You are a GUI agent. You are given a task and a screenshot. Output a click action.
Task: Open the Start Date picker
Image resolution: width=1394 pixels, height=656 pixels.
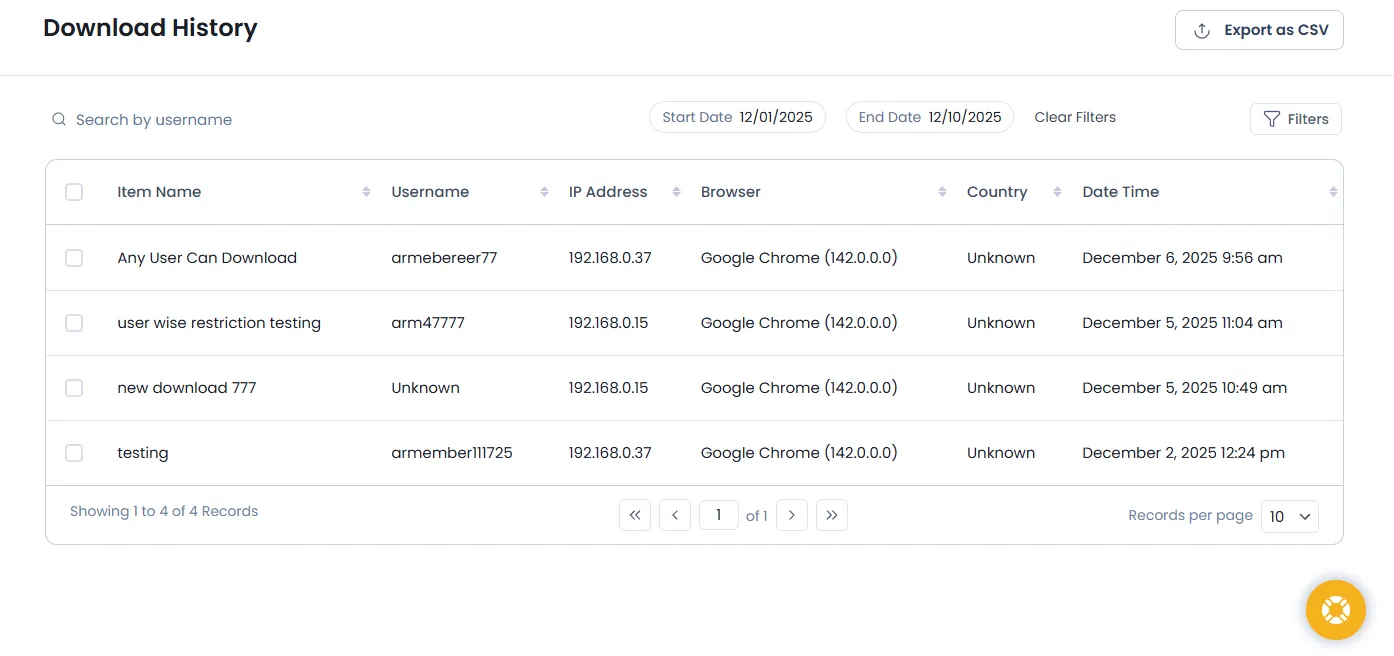coord(737,118)
